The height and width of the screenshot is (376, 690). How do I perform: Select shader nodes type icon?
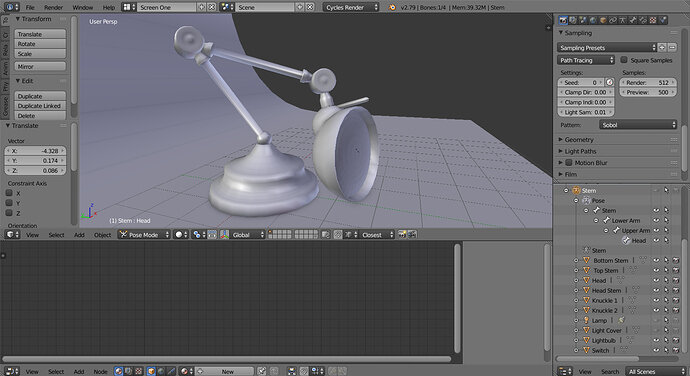tap(118, 371)
